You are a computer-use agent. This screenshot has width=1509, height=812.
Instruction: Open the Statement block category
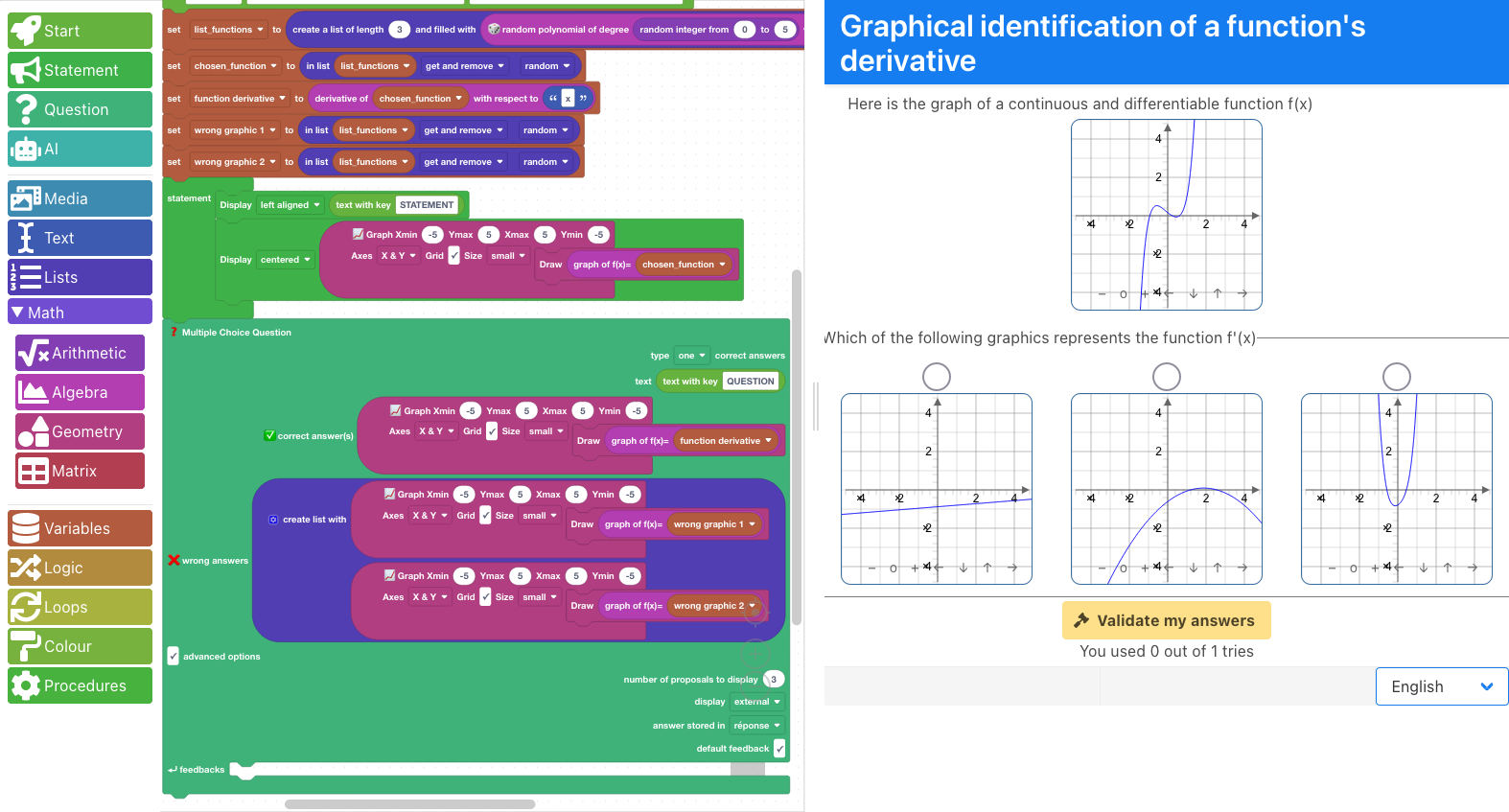81,70
